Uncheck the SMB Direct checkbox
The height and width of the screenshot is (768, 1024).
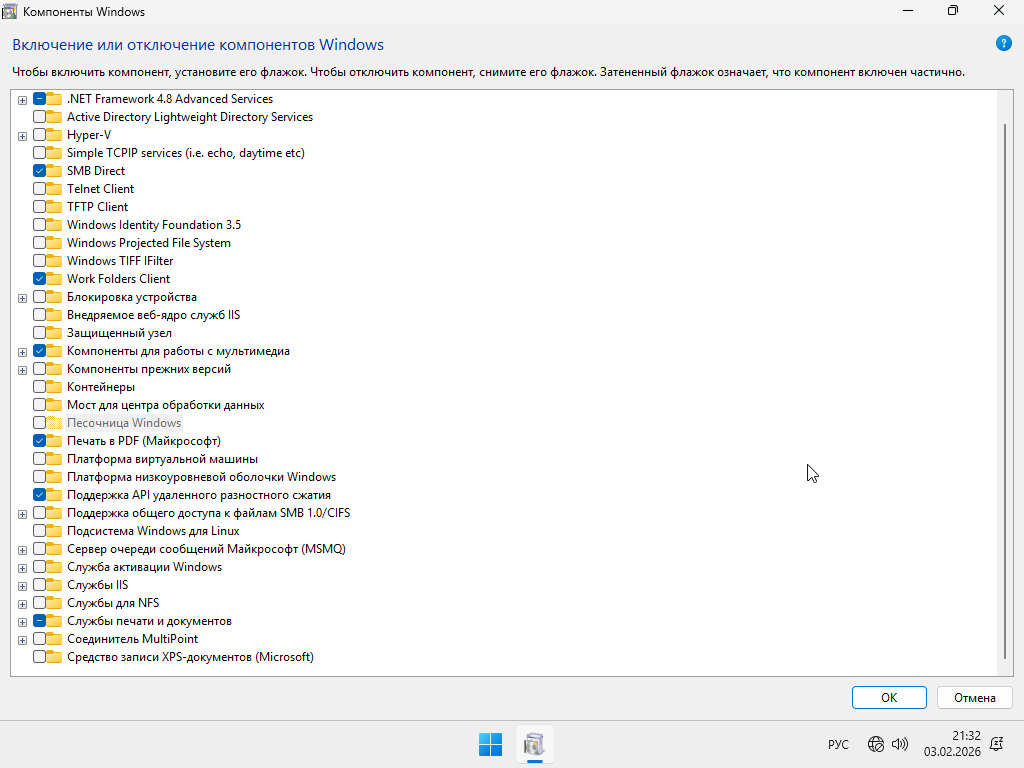pyautogui.click(x=39, y=171)
